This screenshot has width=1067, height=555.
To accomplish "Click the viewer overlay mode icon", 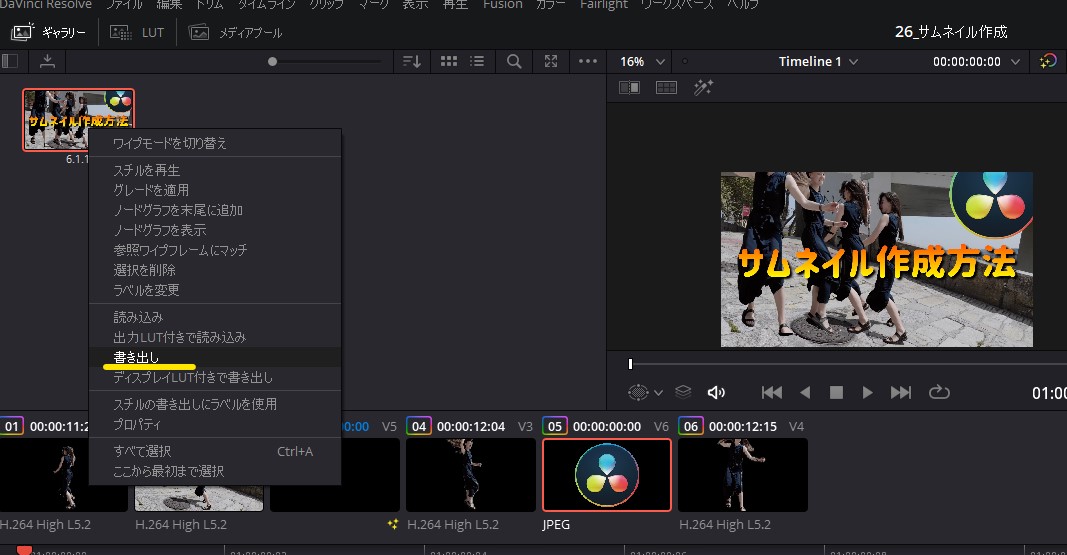I will pyautogui.click(x=638, y=392).
